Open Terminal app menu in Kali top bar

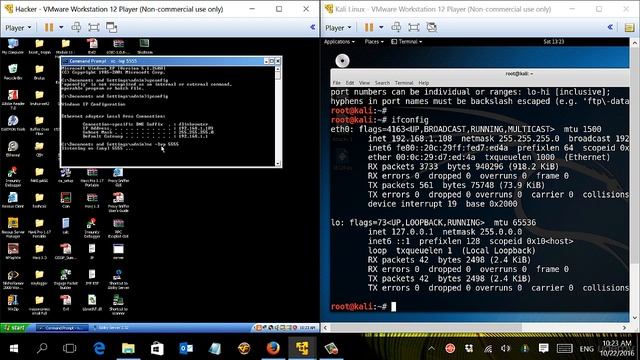click(x=407, y=42)
